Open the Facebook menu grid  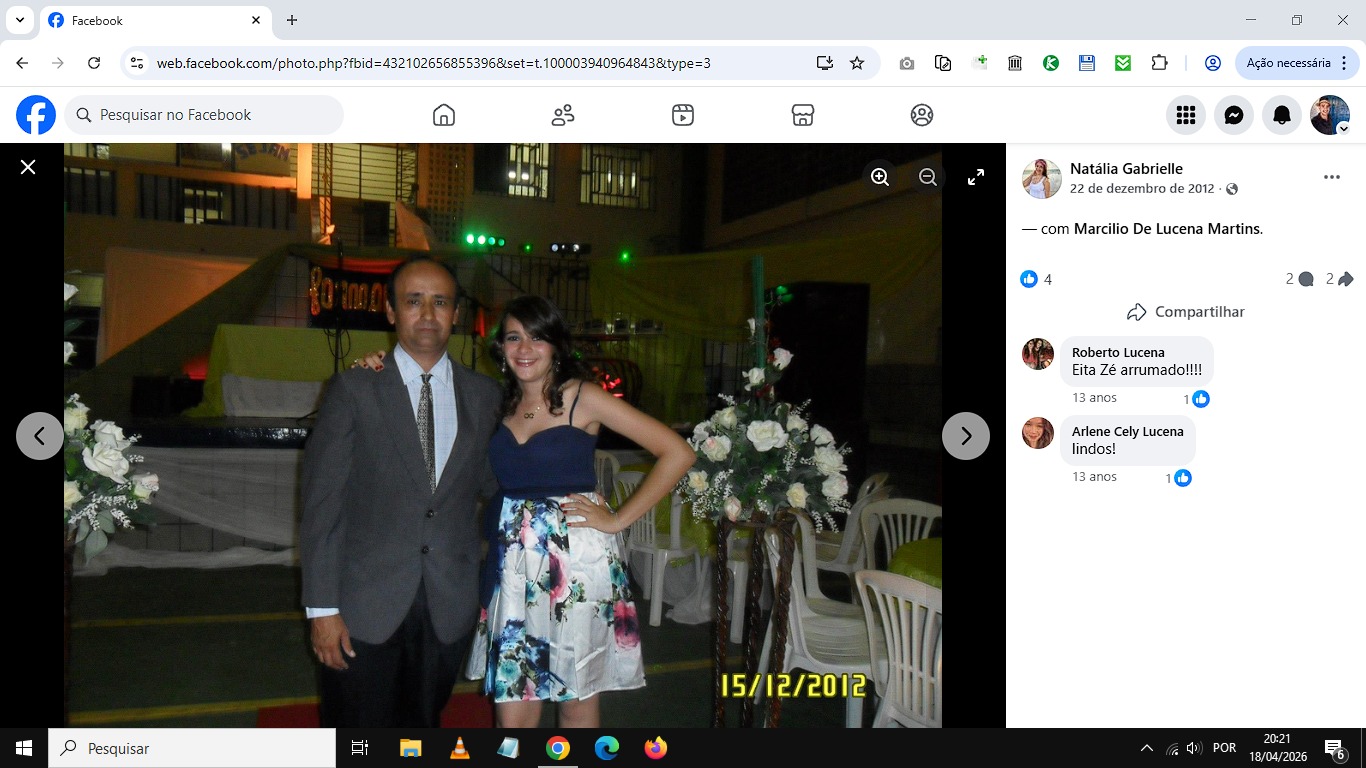point(1186,116)
